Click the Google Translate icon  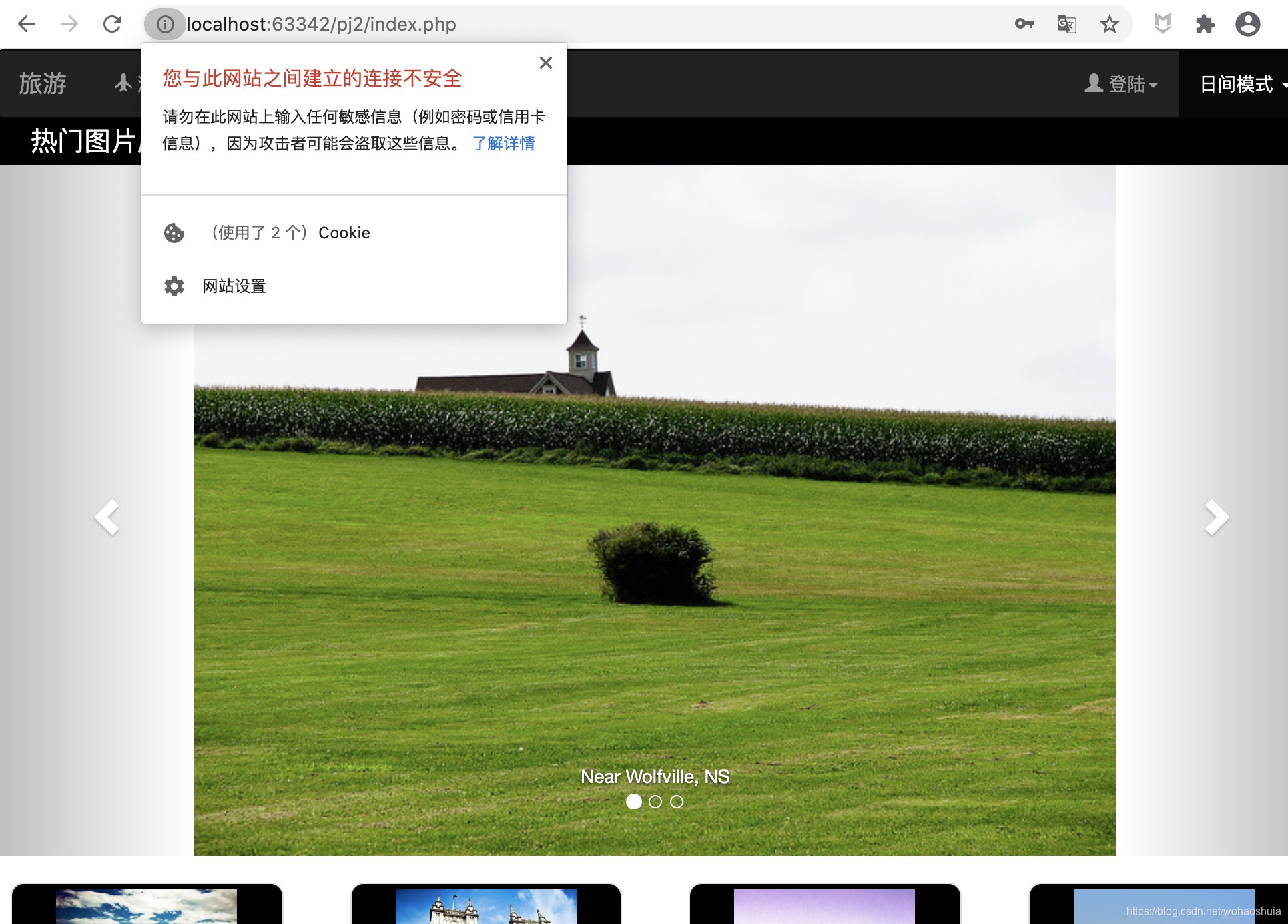[1066, 25]
